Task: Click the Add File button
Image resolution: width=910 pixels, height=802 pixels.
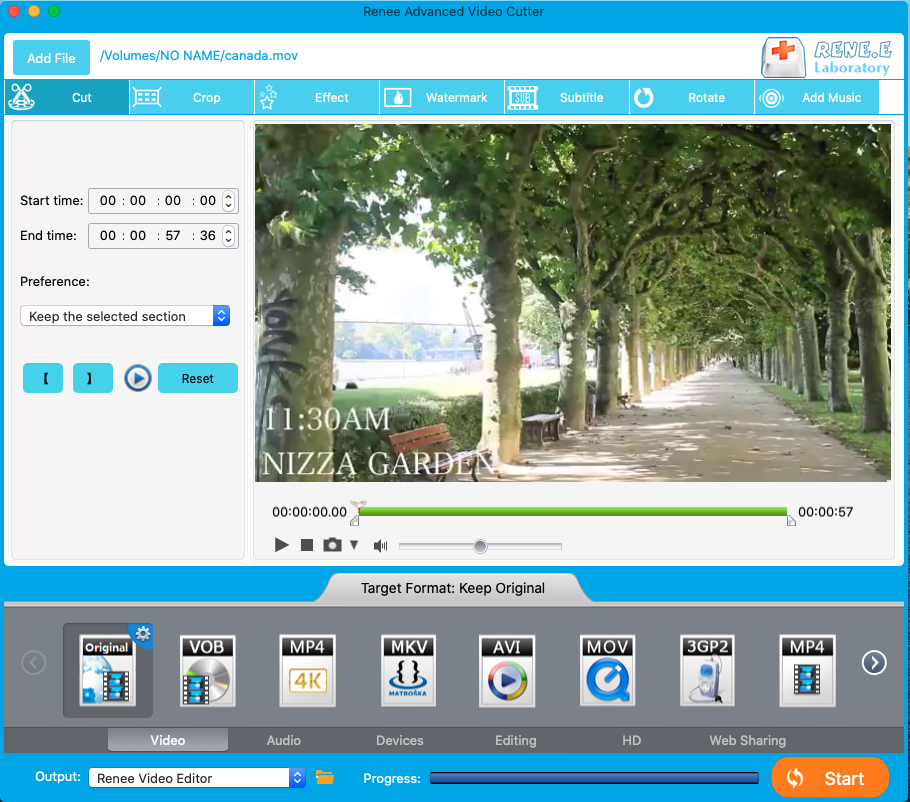Action: click(x=51, y=57)
